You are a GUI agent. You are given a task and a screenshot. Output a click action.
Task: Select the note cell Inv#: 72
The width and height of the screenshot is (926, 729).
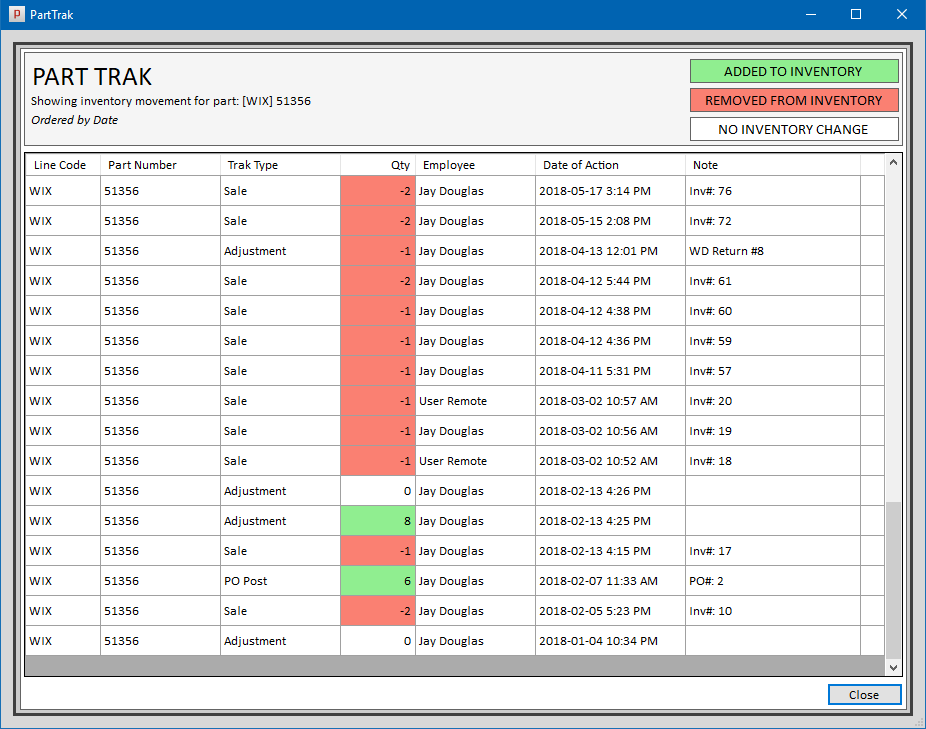(x=772, y=221)
